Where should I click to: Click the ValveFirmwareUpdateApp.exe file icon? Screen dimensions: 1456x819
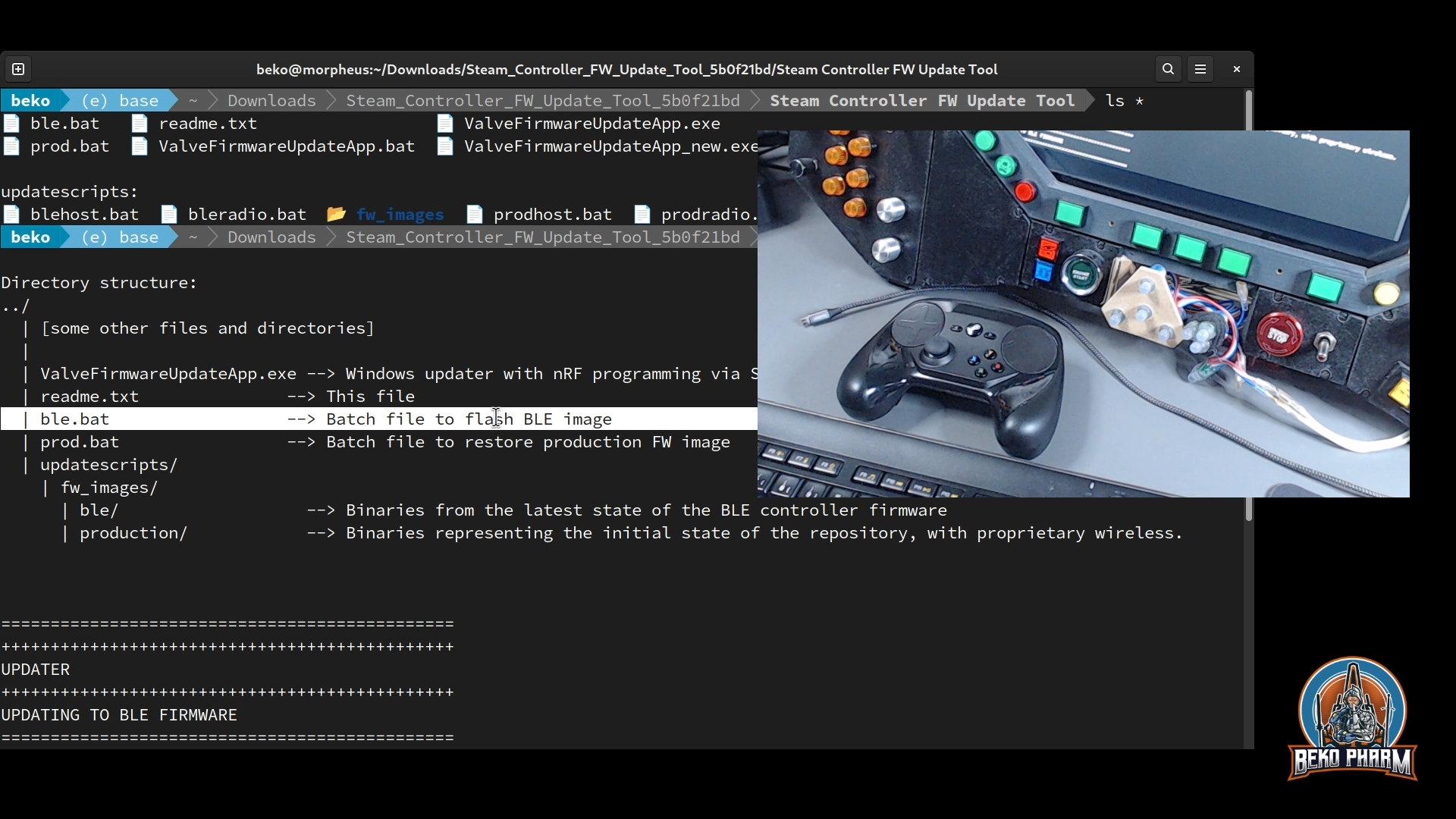pos(445,124)
